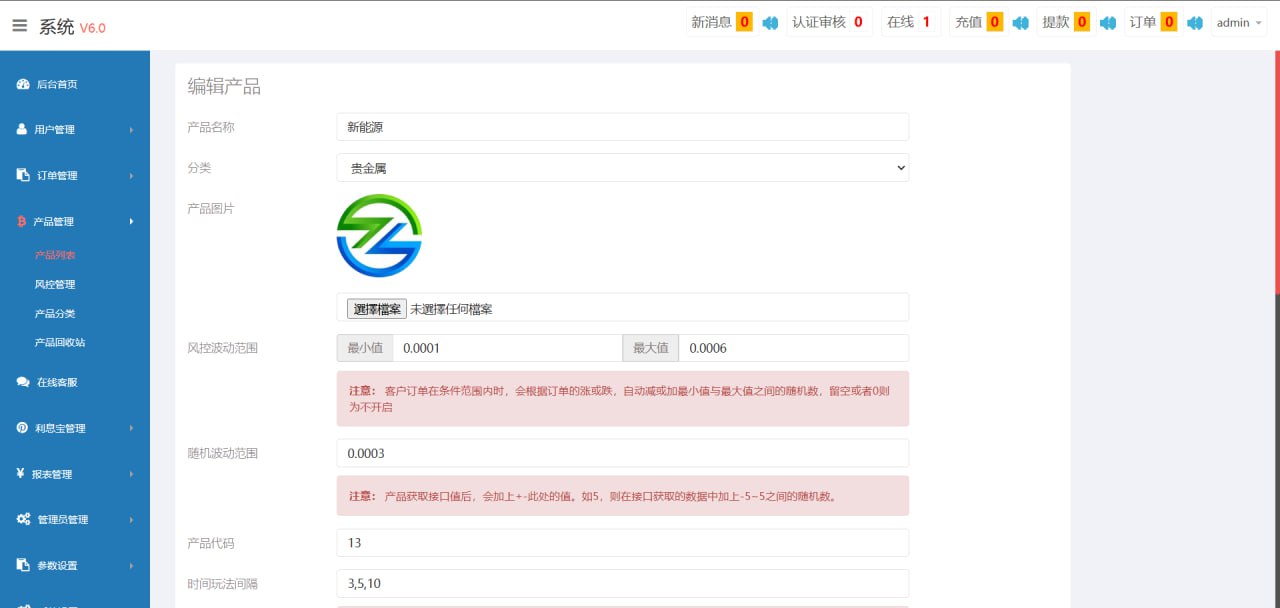Open the admin user dropdown
Screen dimensions: 1280x608
tap(1239, 23)
